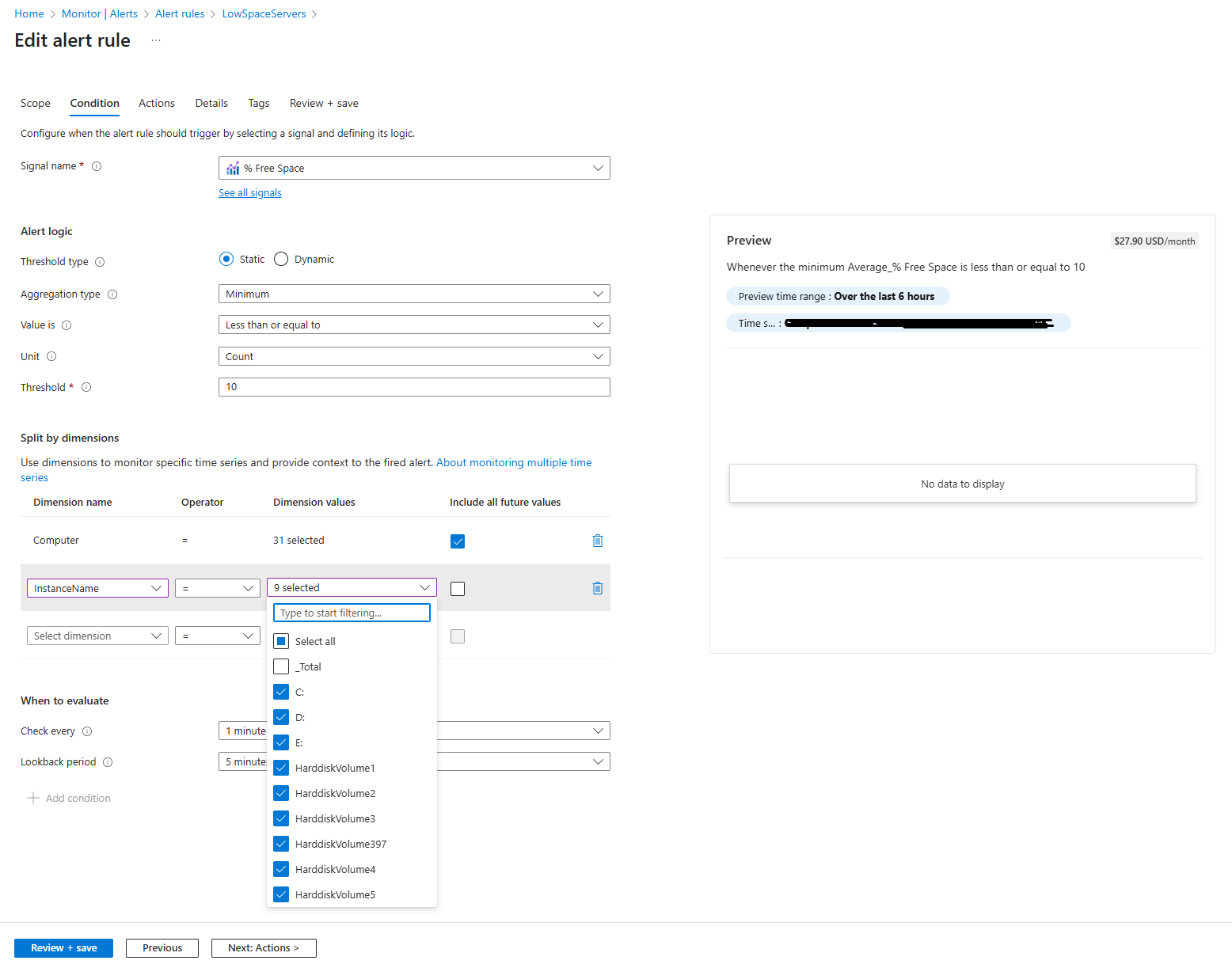This screenshot has width=1232, height=968.
Task: Click the Threshold value input field
Action: point(414,387)
